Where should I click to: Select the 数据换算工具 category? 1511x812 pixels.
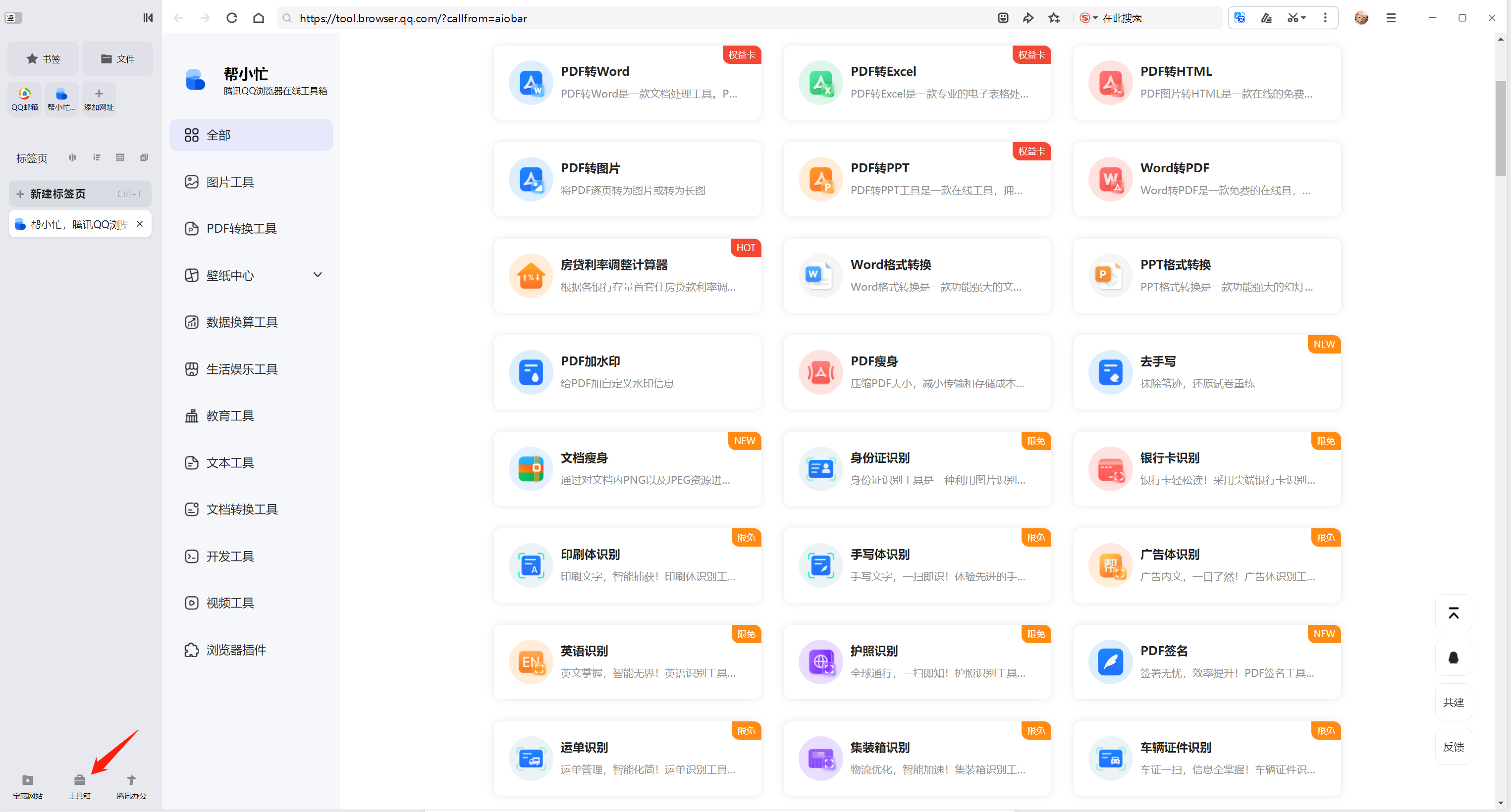[x=251, y=322]
